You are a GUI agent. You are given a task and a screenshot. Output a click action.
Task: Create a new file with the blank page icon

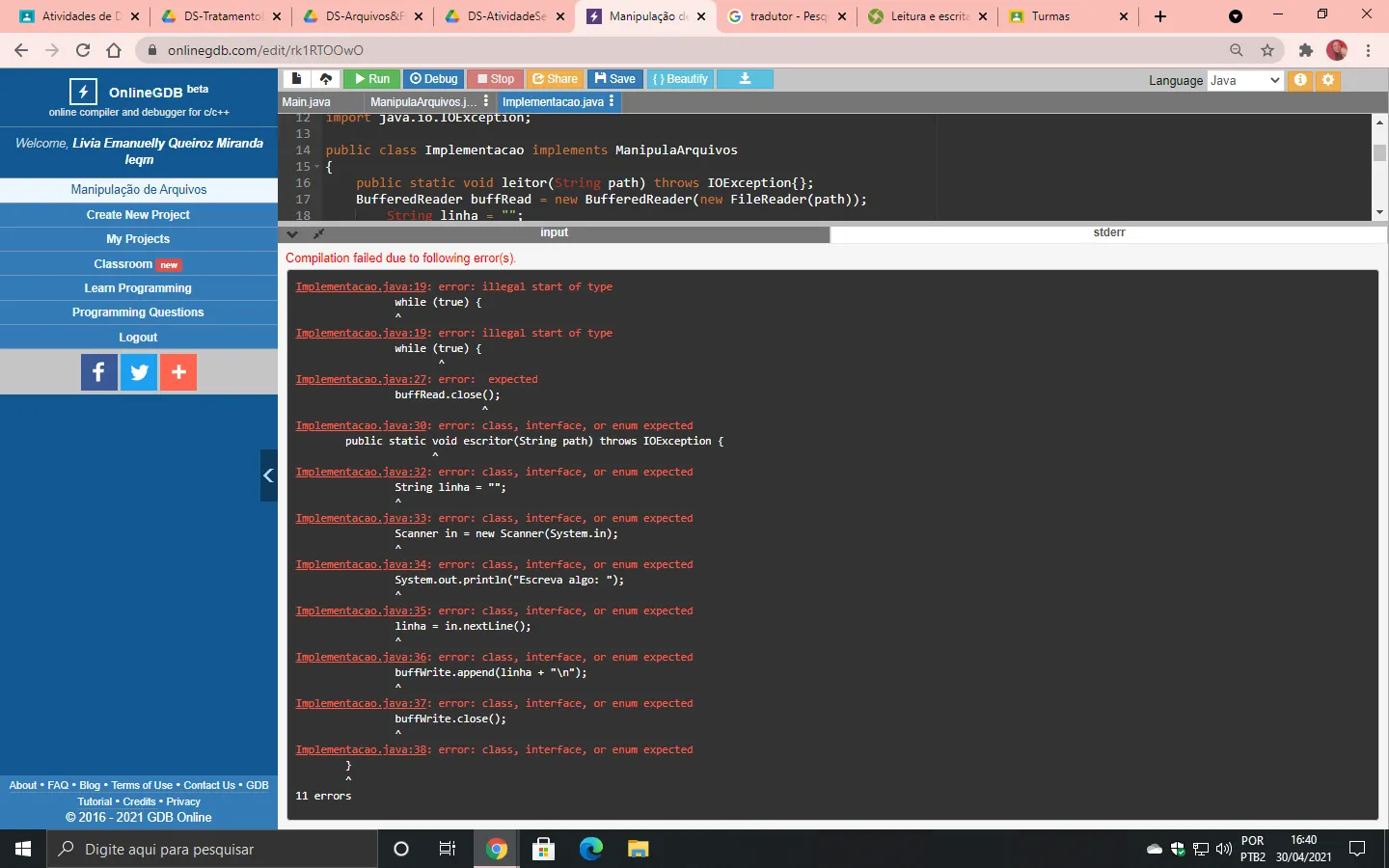coord(296,79)
